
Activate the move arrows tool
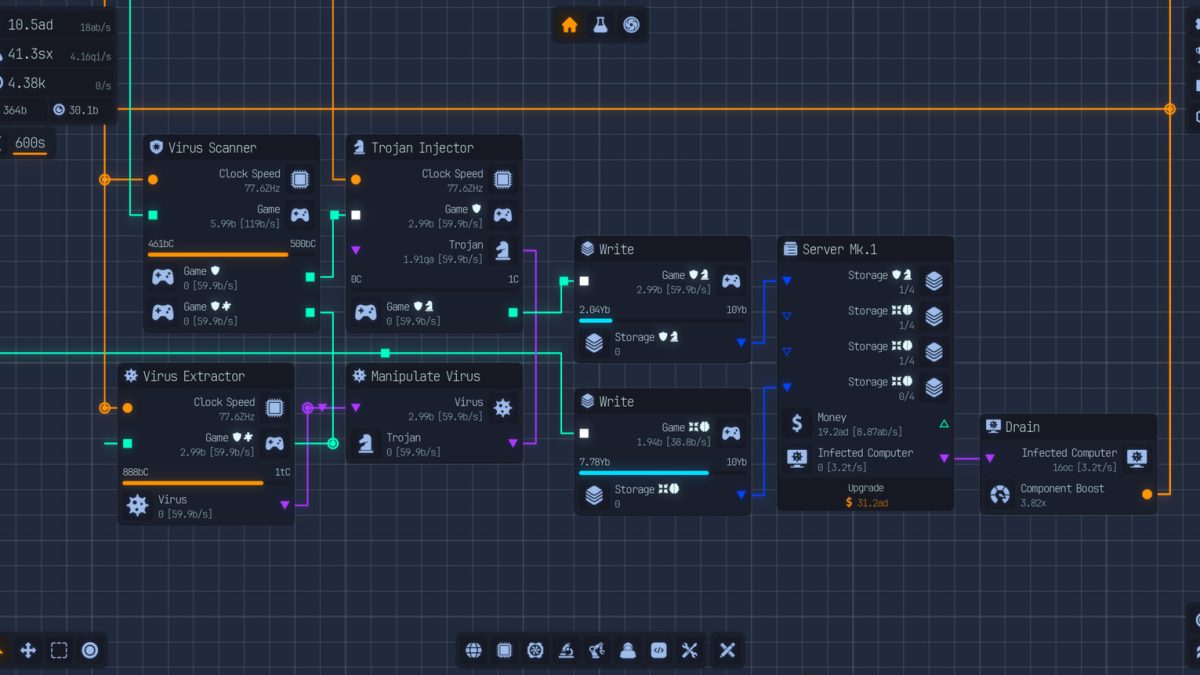click(x=28, y=651)
